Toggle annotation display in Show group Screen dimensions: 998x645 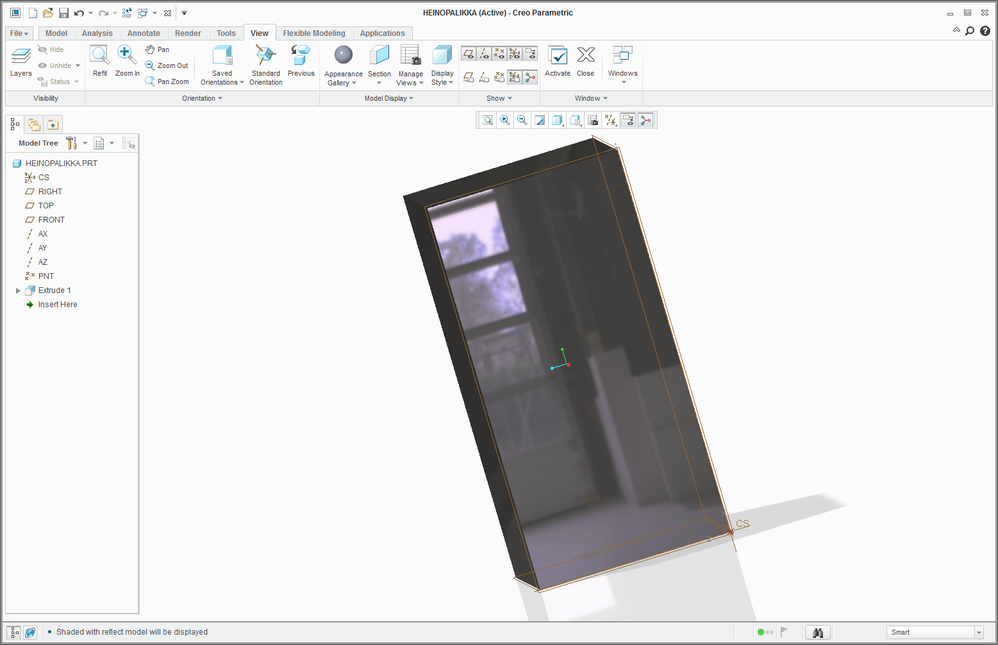pyautogui.click(x=530, y=54)
